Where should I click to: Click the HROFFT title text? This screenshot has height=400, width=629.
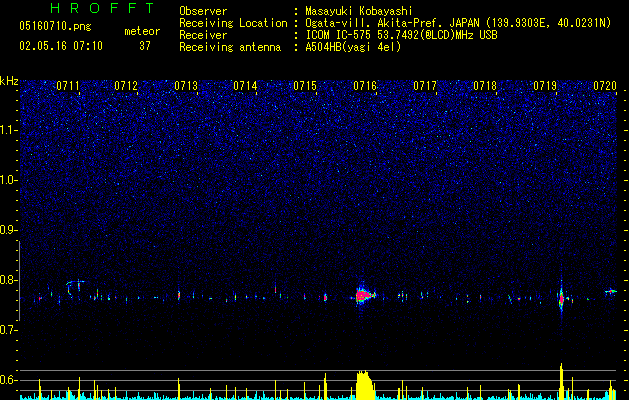pos(103,8)
